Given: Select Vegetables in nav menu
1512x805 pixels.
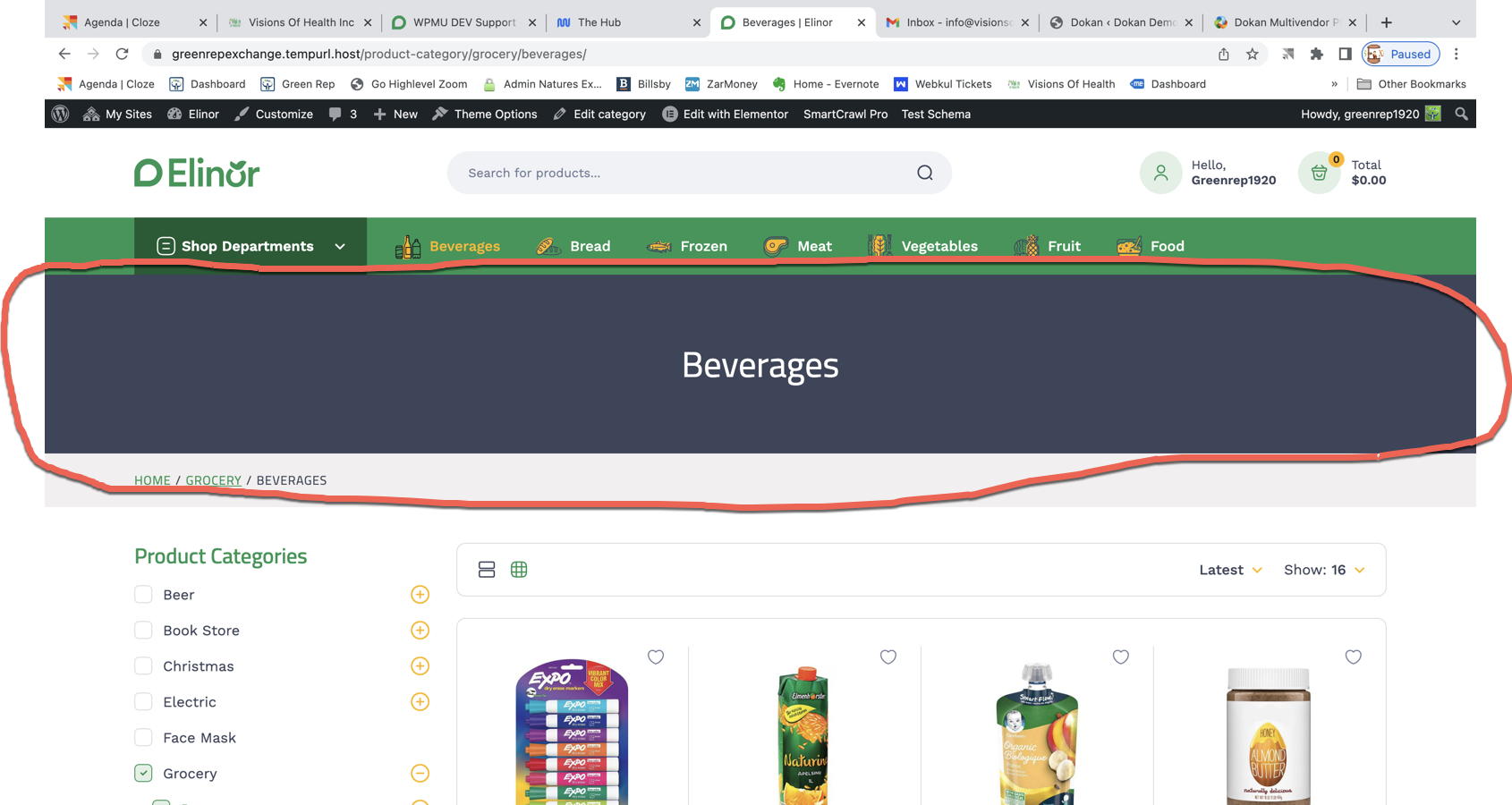Looking at the screenshot, I should (x=922, y=246).
